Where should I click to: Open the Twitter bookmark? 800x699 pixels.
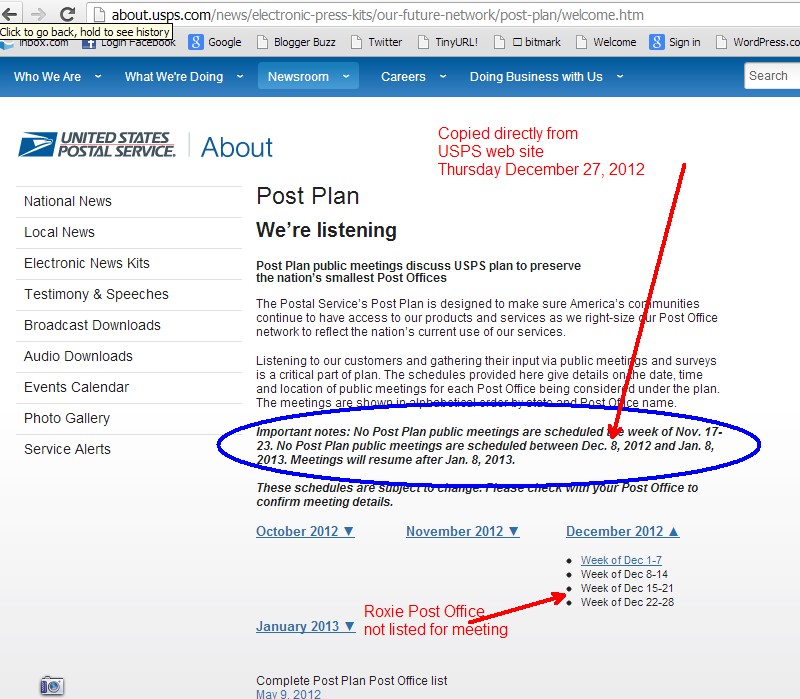385,42
